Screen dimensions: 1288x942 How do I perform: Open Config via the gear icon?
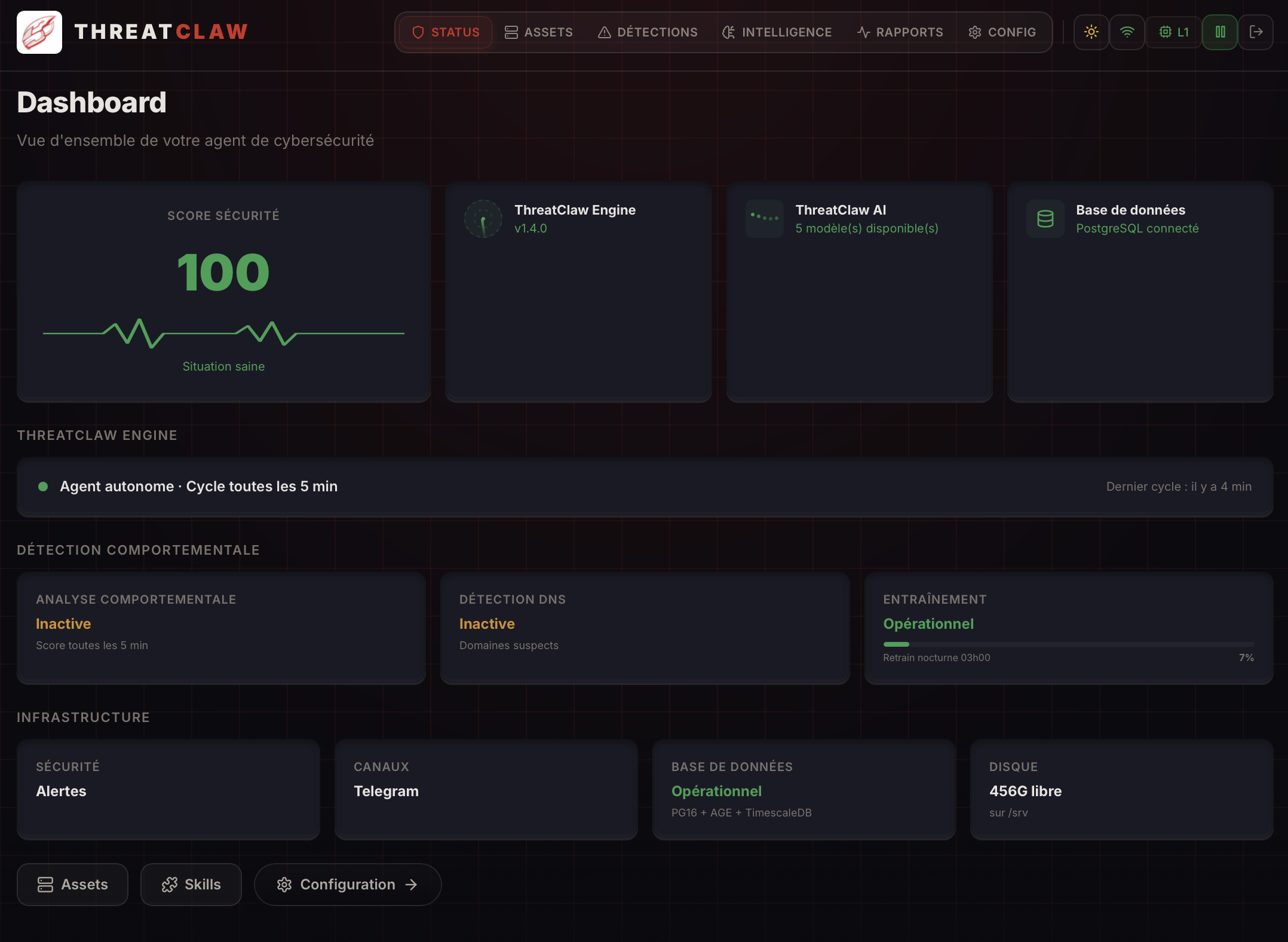974,32
